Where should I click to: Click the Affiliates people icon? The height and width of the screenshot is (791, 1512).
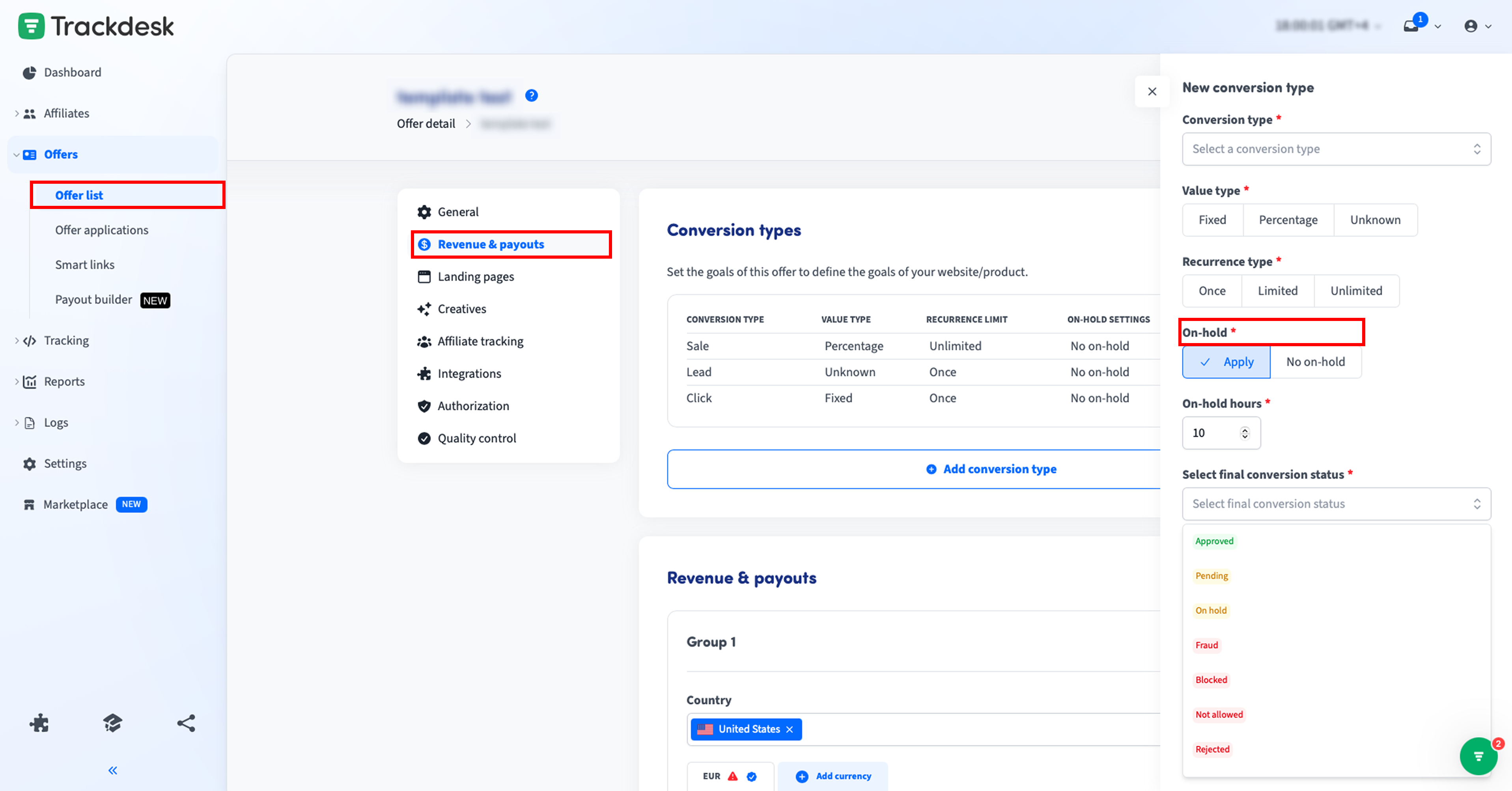29,113
